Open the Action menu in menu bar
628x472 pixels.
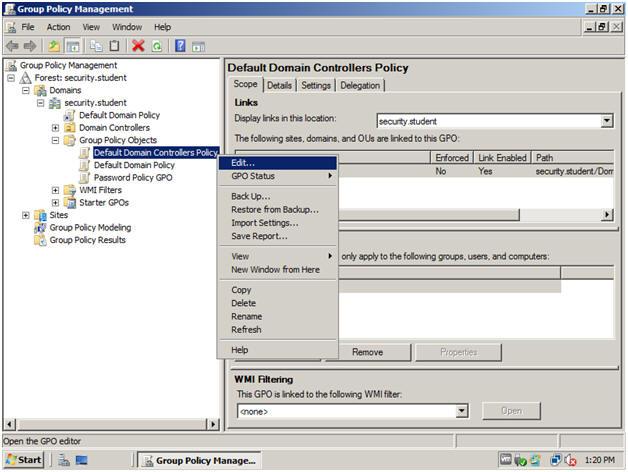(58, 27)
